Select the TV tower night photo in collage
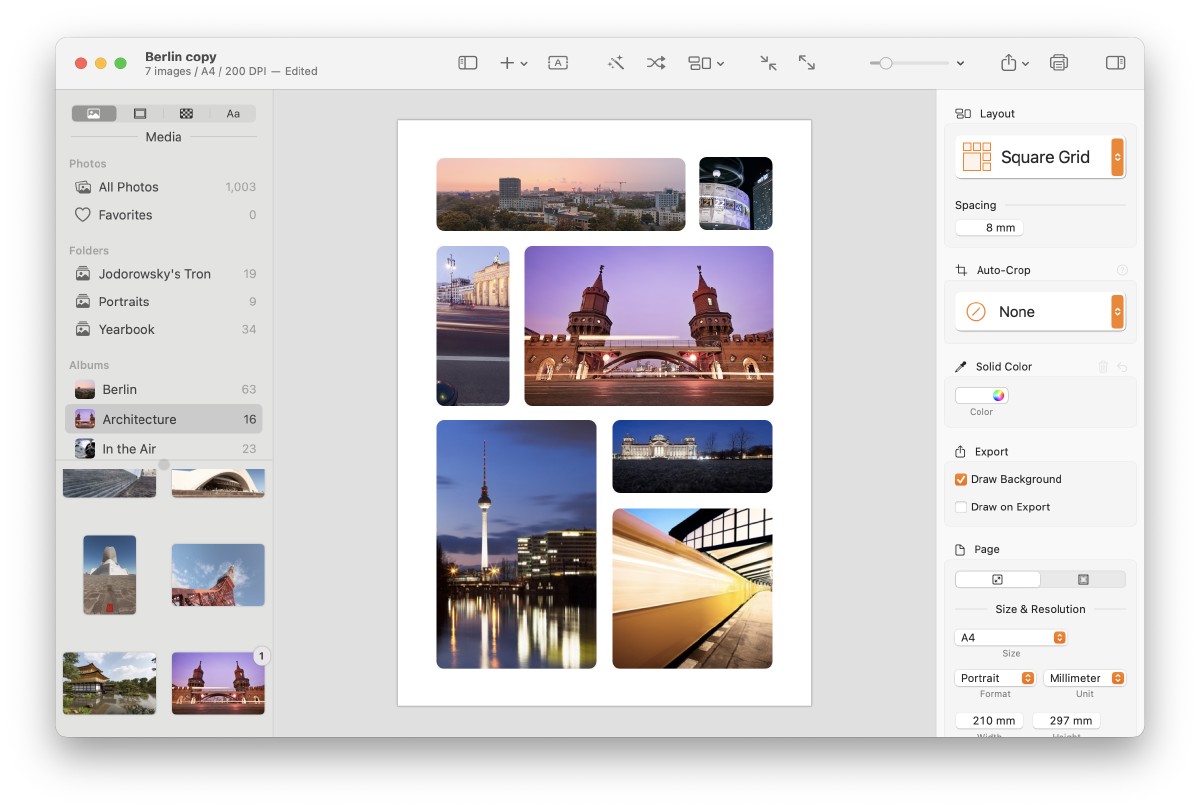Screen dimensions: 1200x810 pyautogui.click(x=516, y=544)
